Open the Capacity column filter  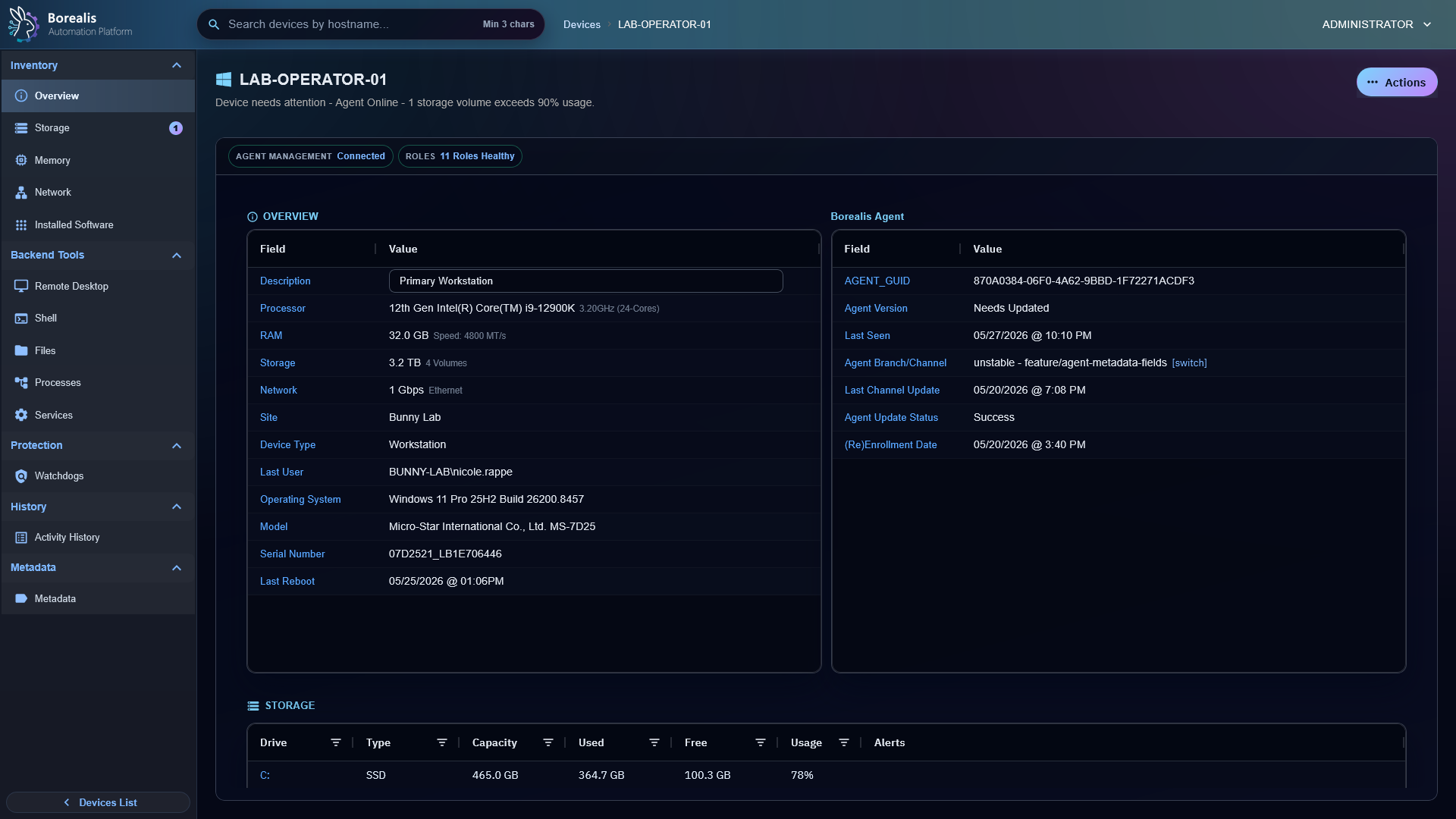pos(548,743)
